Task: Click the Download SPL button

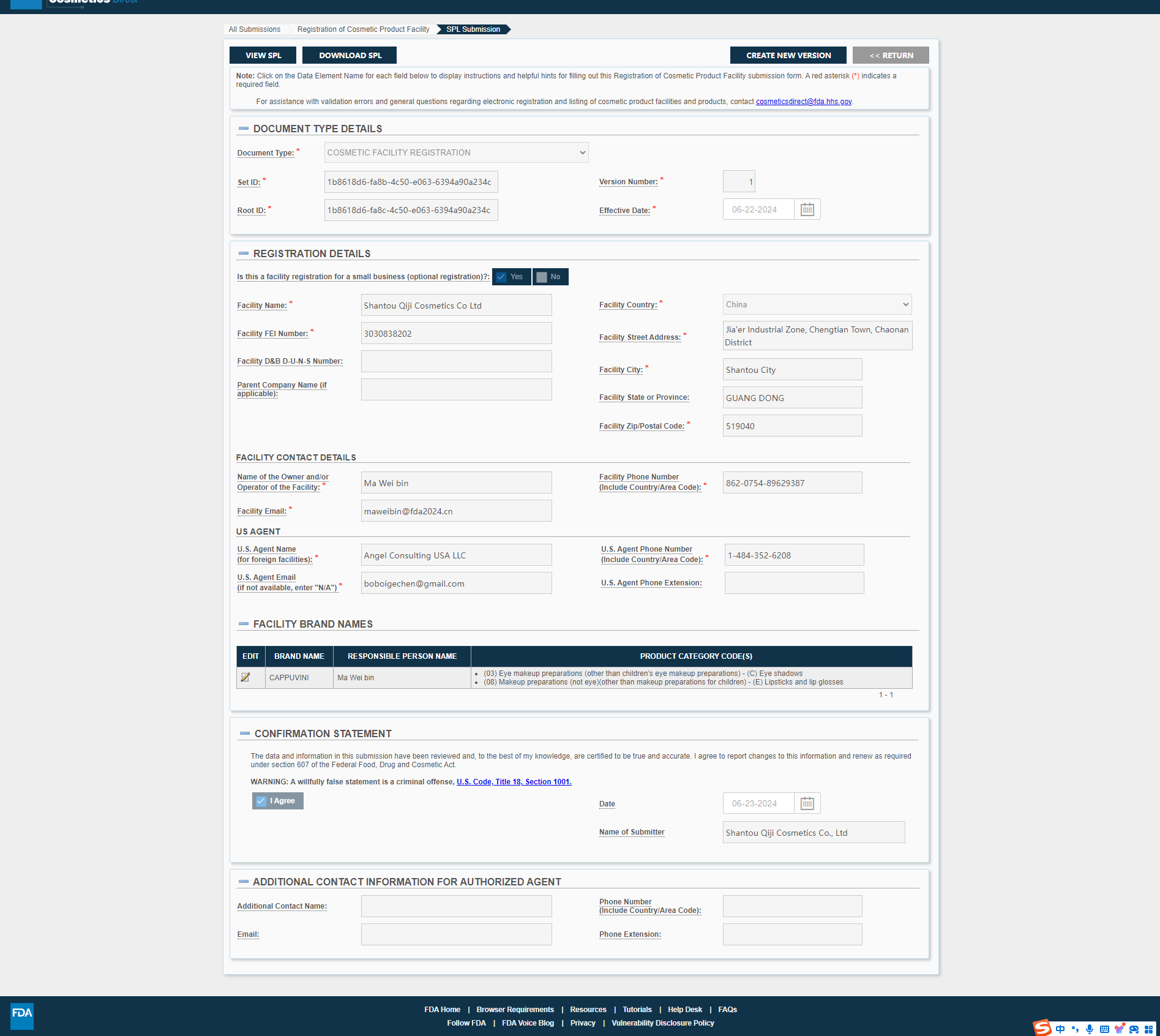Action: [350, 55]
